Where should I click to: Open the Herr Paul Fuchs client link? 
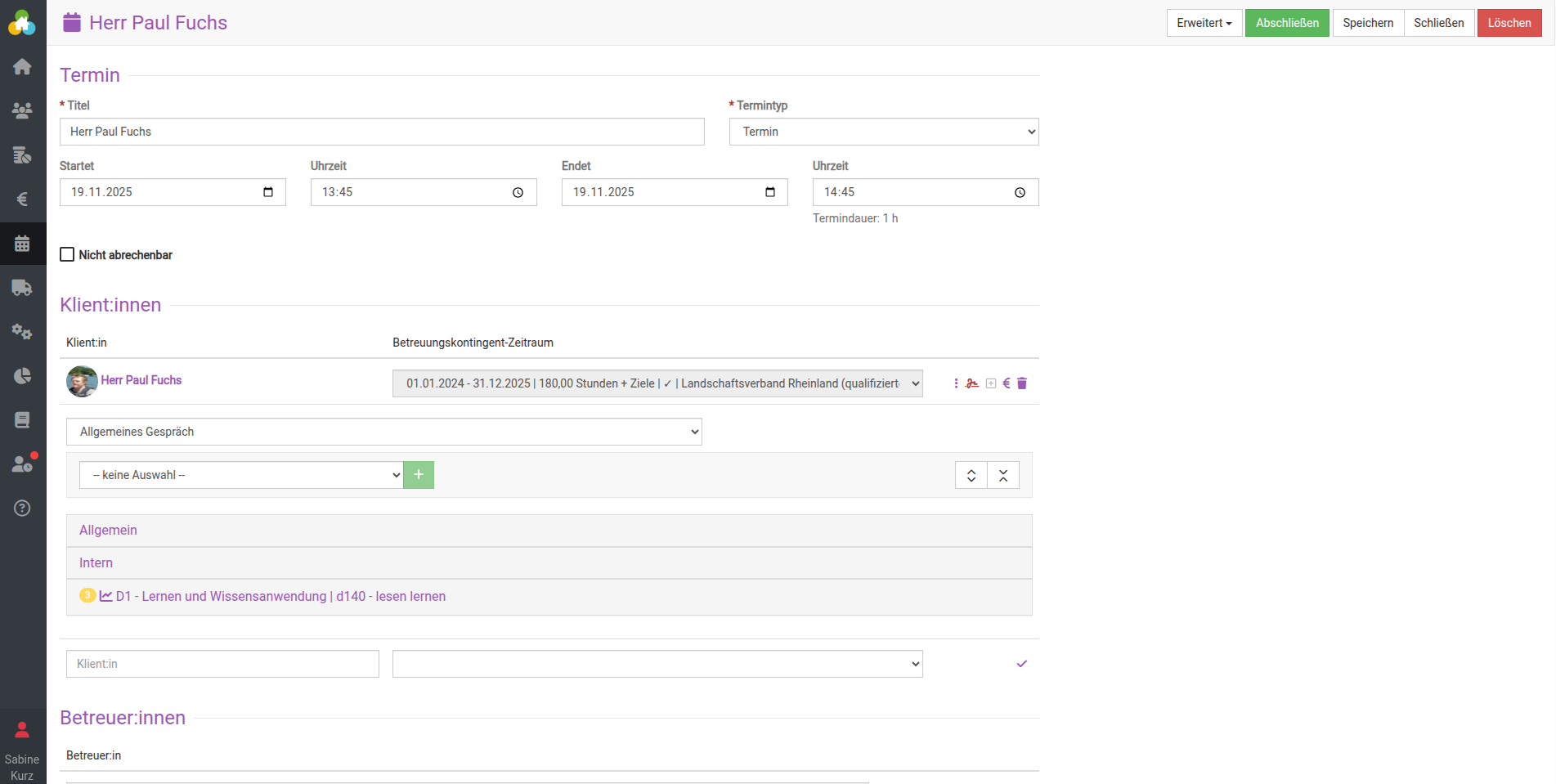point(141,380)
